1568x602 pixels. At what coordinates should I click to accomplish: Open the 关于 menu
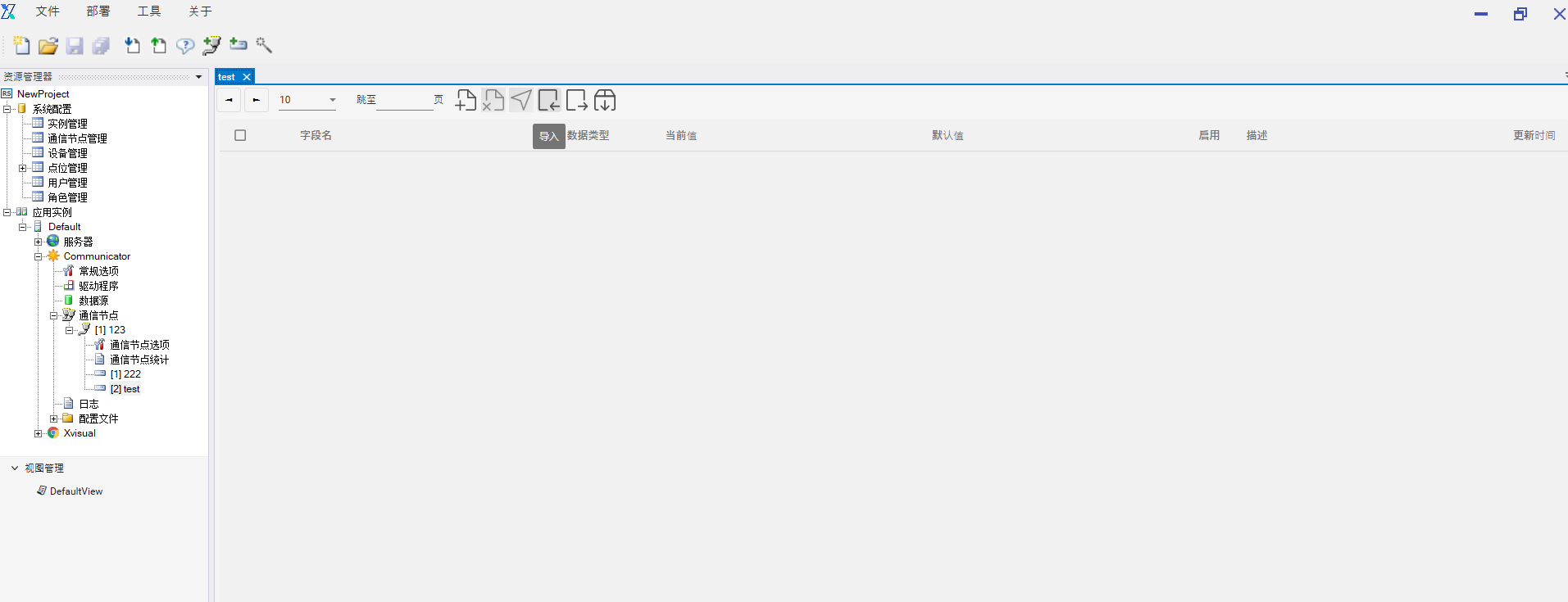(x=200, y=11)
